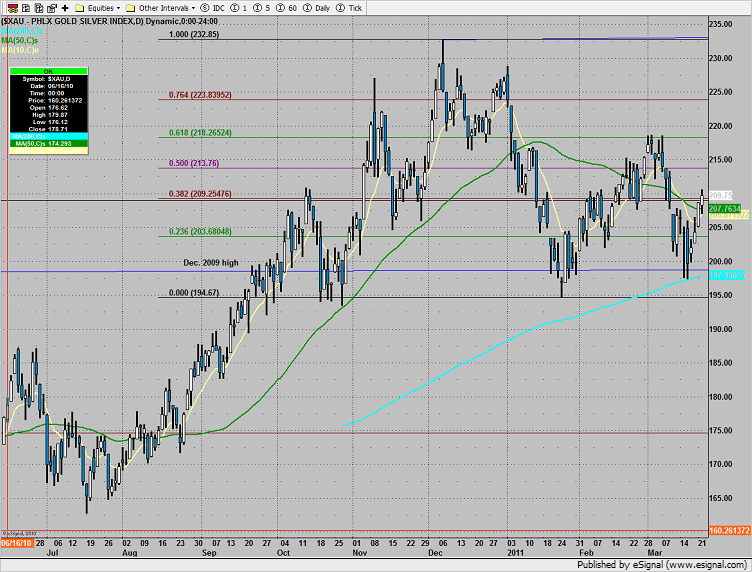Click the 235.00 price axis label
This screenshot has width=752, height=572.
click(721, 24)
